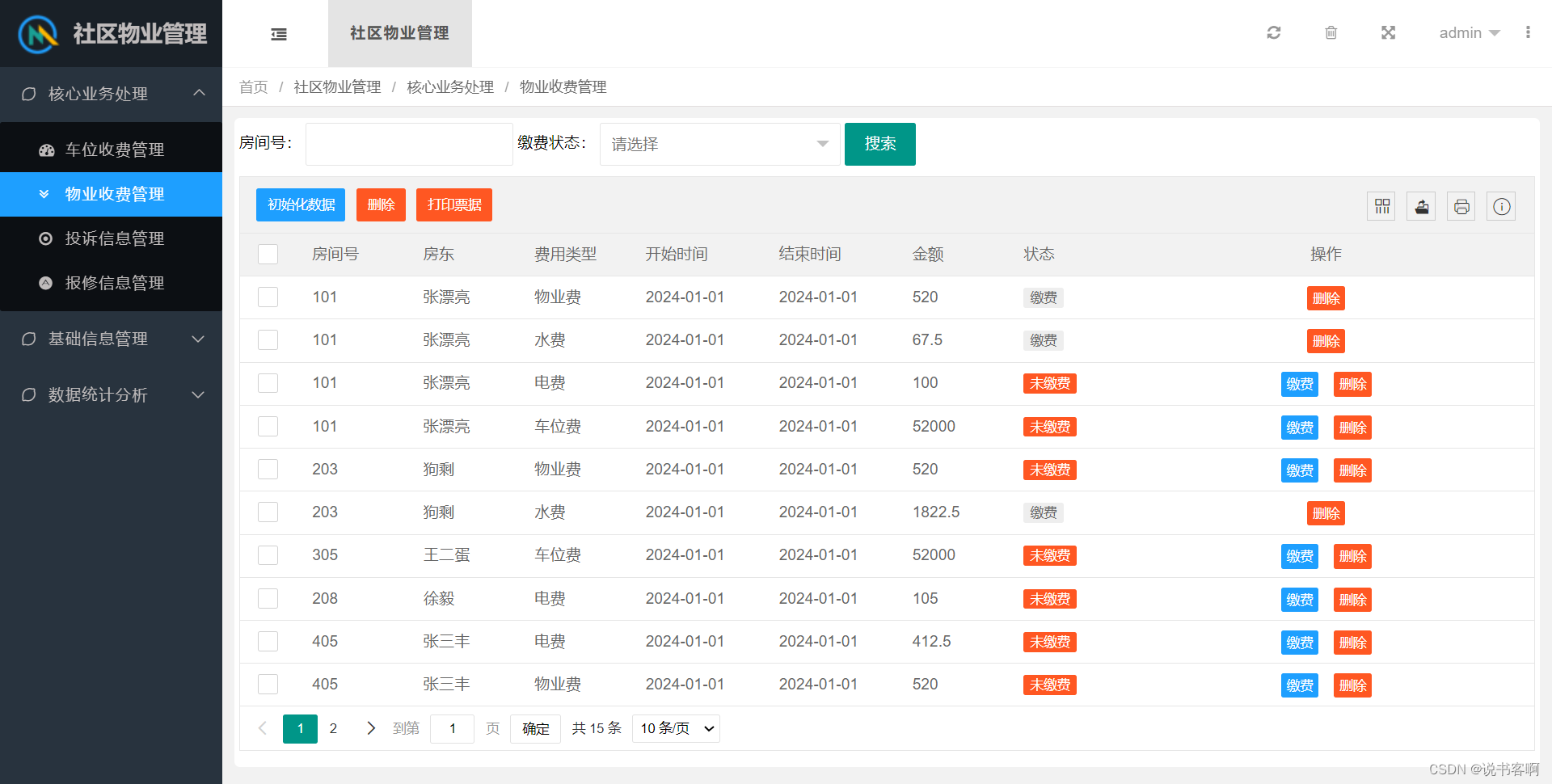Go to page 2

[x=333, y=728]
